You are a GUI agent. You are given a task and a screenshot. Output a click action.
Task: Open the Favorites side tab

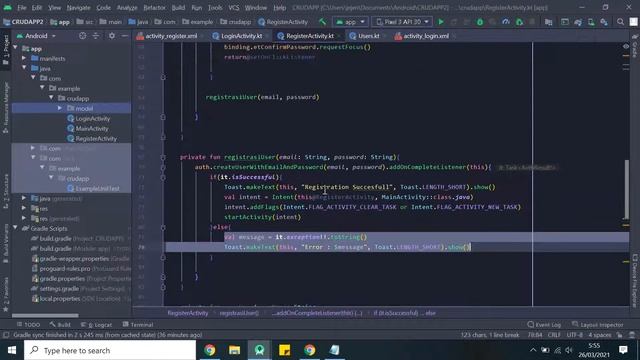(6, 294)
